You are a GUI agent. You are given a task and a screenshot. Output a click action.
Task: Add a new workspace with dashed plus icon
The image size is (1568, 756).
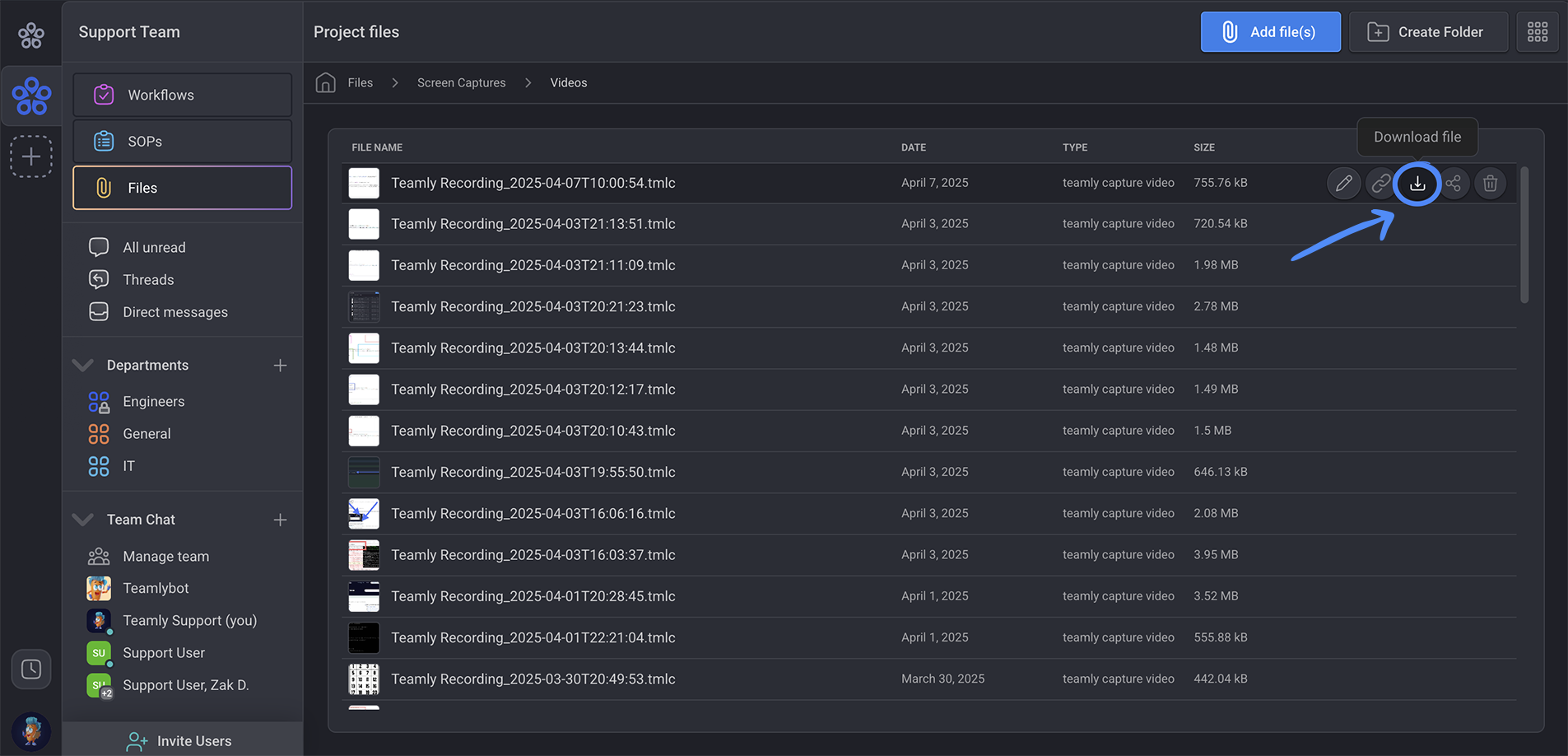click(x=31, y=156)
